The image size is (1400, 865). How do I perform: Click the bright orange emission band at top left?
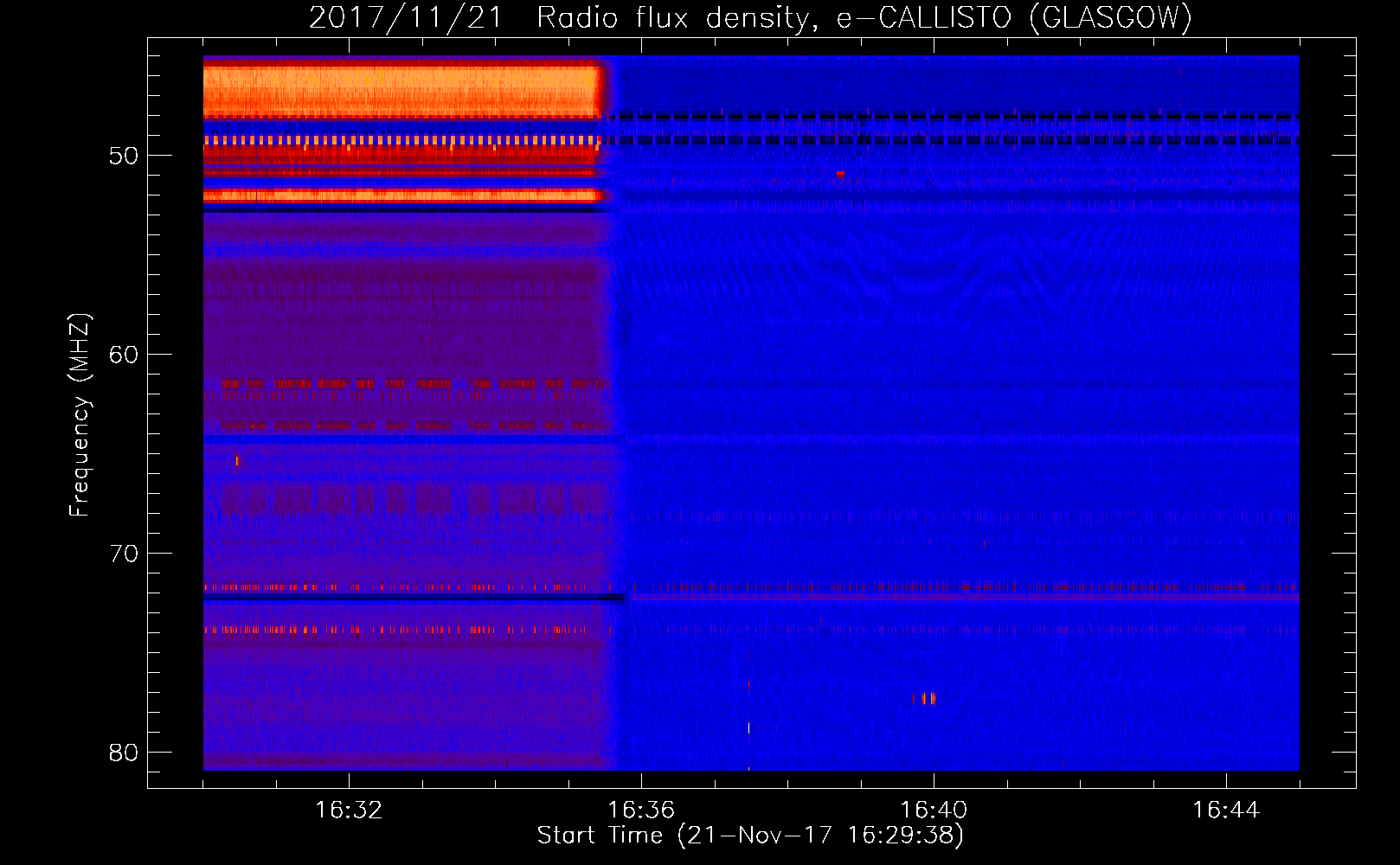click(x=402, y=91)
